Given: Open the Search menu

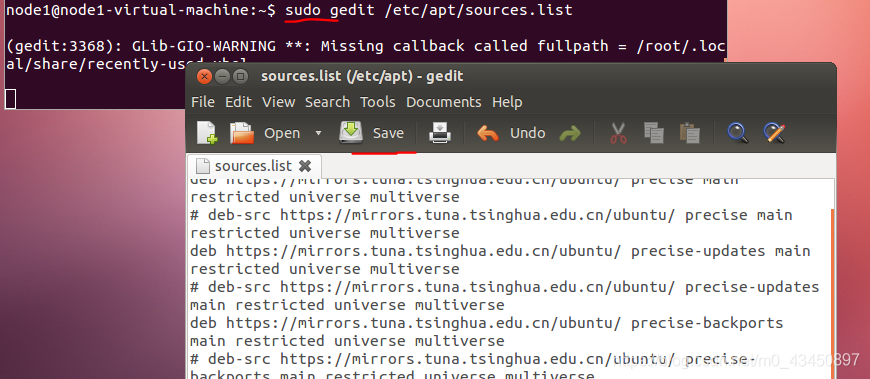Looking at the screenshot, I should pos(327,102).
